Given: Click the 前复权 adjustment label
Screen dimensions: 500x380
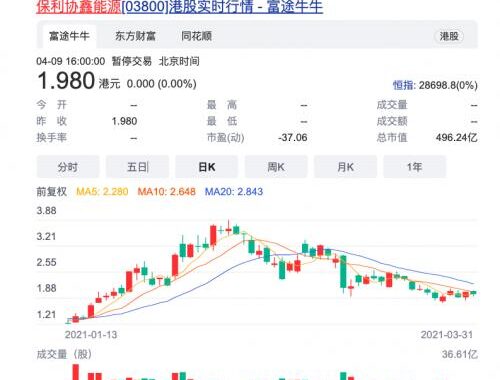Looking at the screenshot, I should pos(52,192).
